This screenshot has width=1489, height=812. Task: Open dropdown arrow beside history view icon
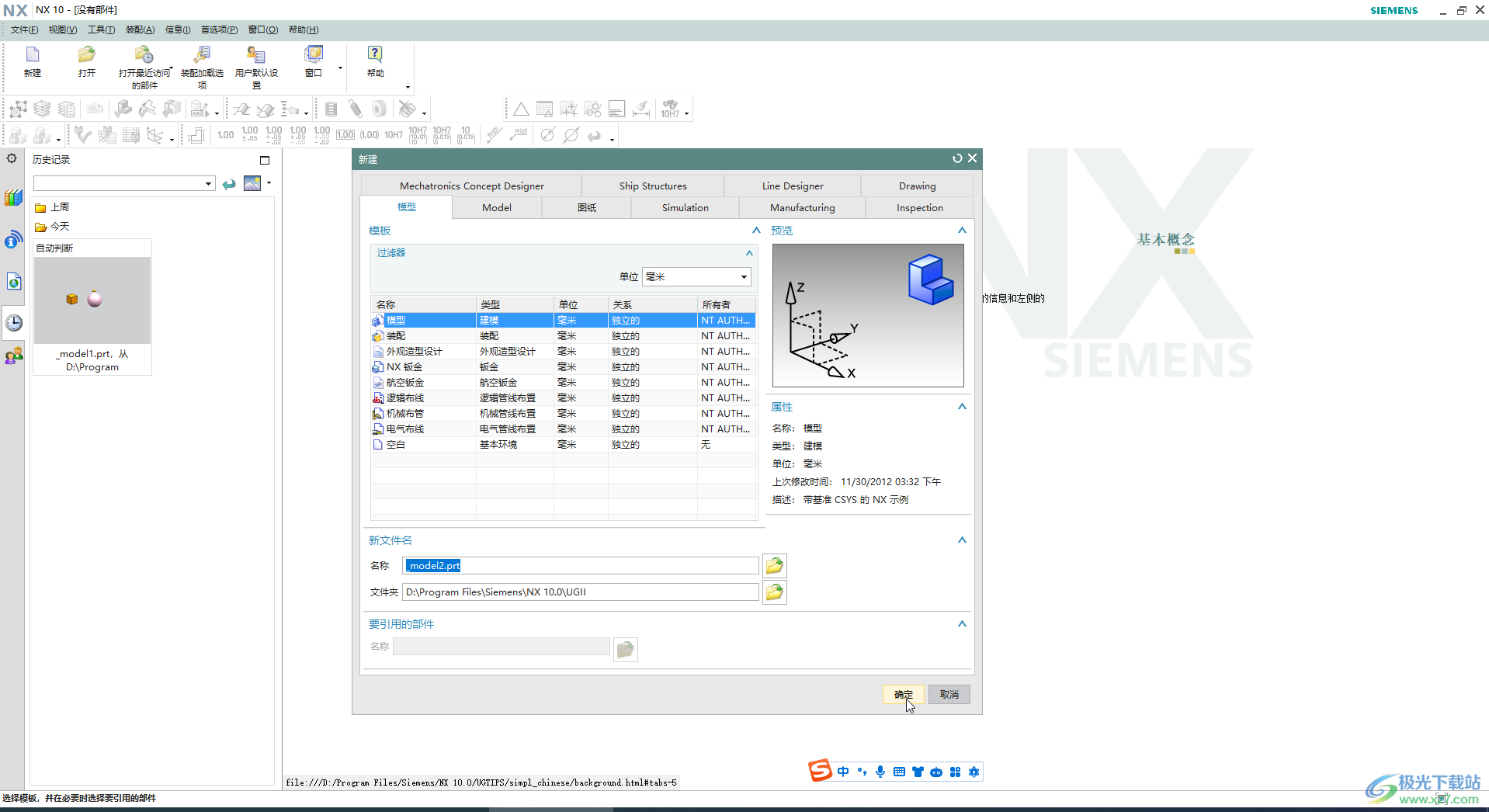(269, 183)
